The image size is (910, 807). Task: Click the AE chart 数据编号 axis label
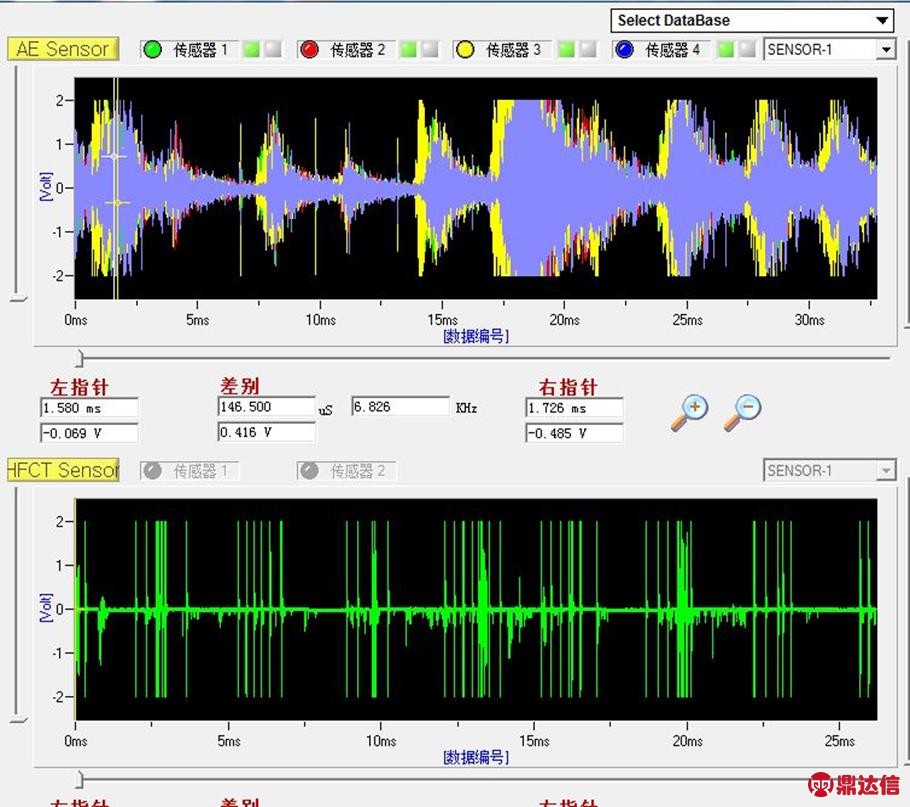[x=476, y=336]
